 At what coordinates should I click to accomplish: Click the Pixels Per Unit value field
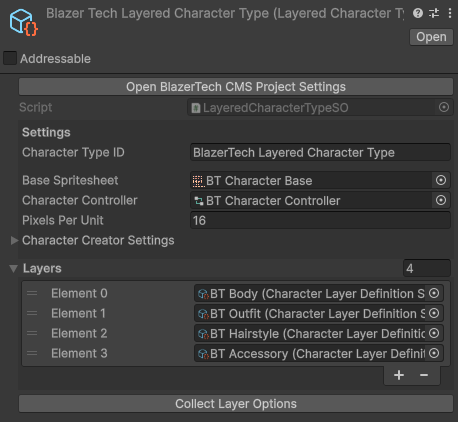coord(320,220)
